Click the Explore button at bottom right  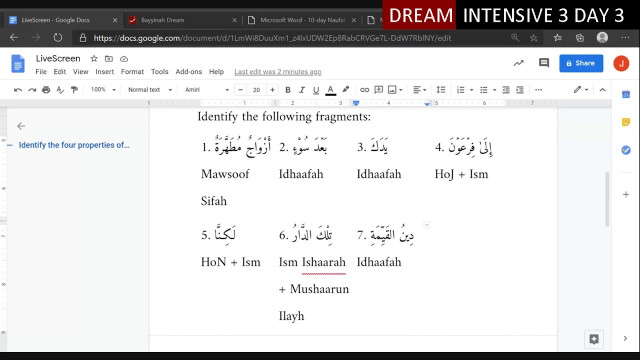click(594, 339)
